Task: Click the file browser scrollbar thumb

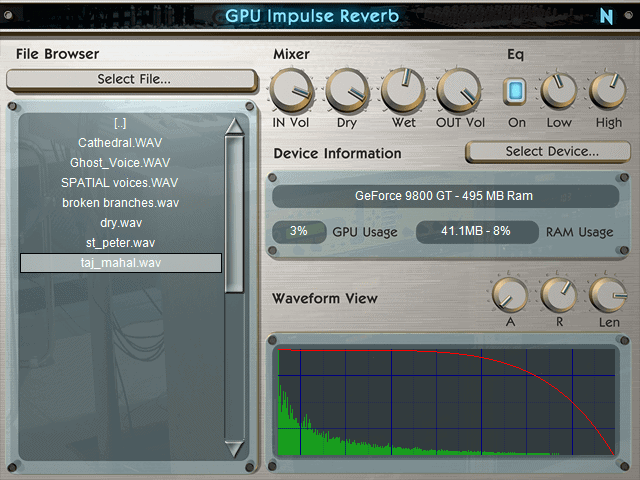Action: 235,214
